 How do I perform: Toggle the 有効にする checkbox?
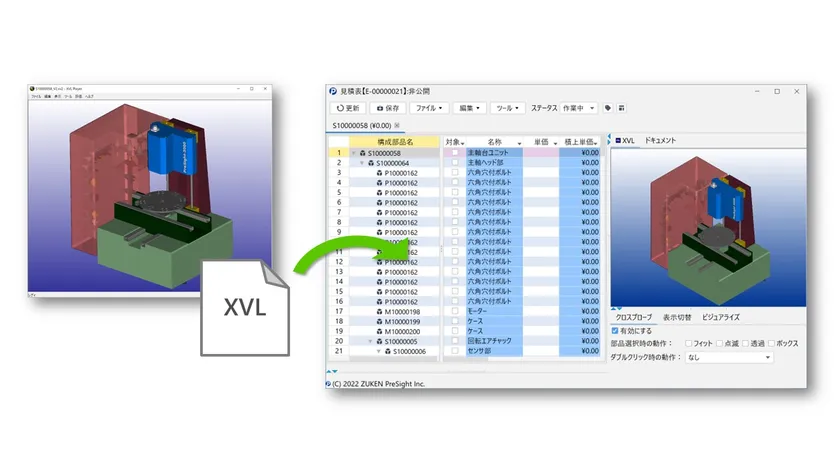tap(615, 330)
